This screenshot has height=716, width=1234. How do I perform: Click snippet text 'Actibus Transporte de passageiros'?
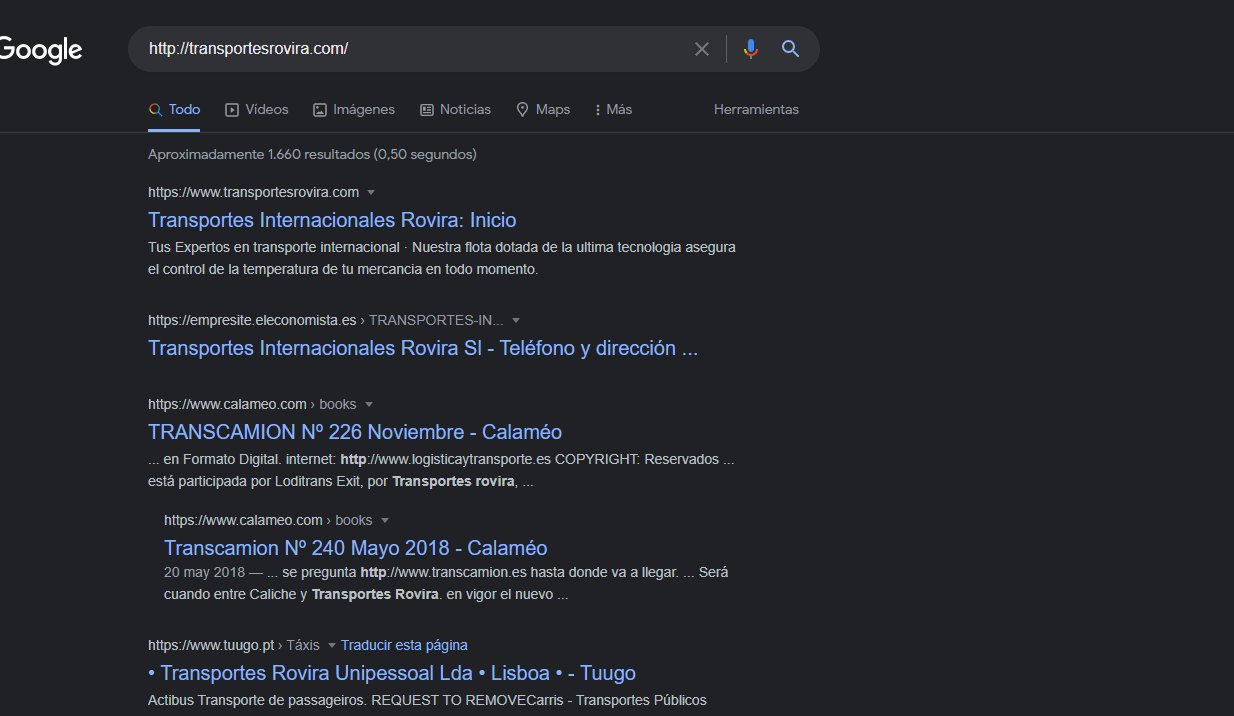(257, 701)
